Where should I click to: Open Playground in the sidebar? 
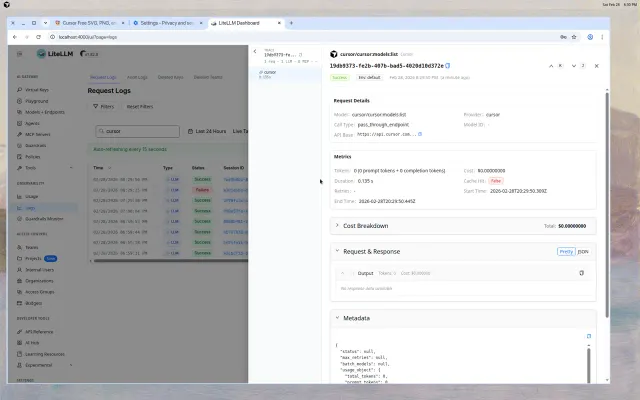36,101
